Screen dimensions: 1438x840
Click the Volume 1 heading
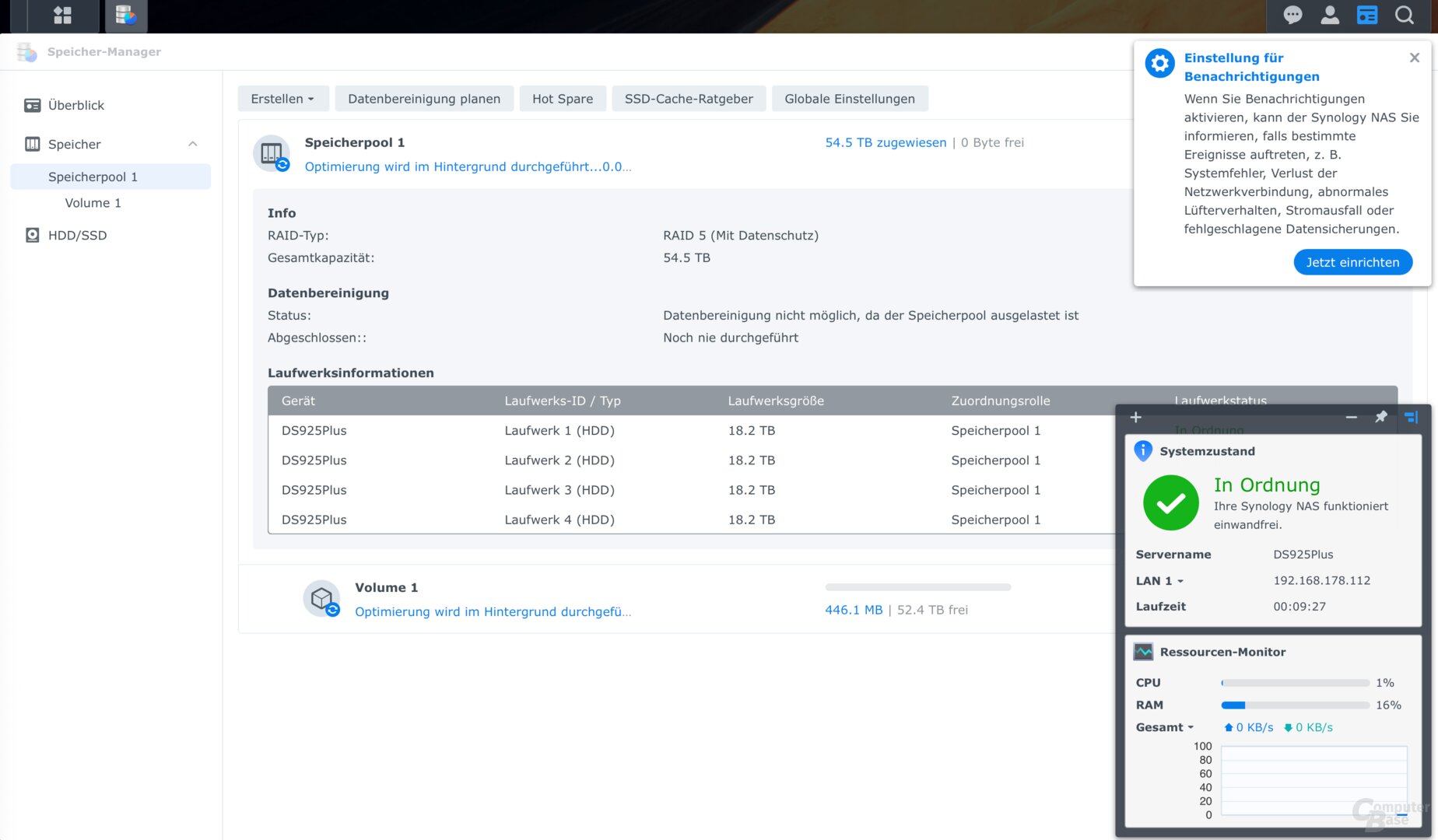click(386, 587)
